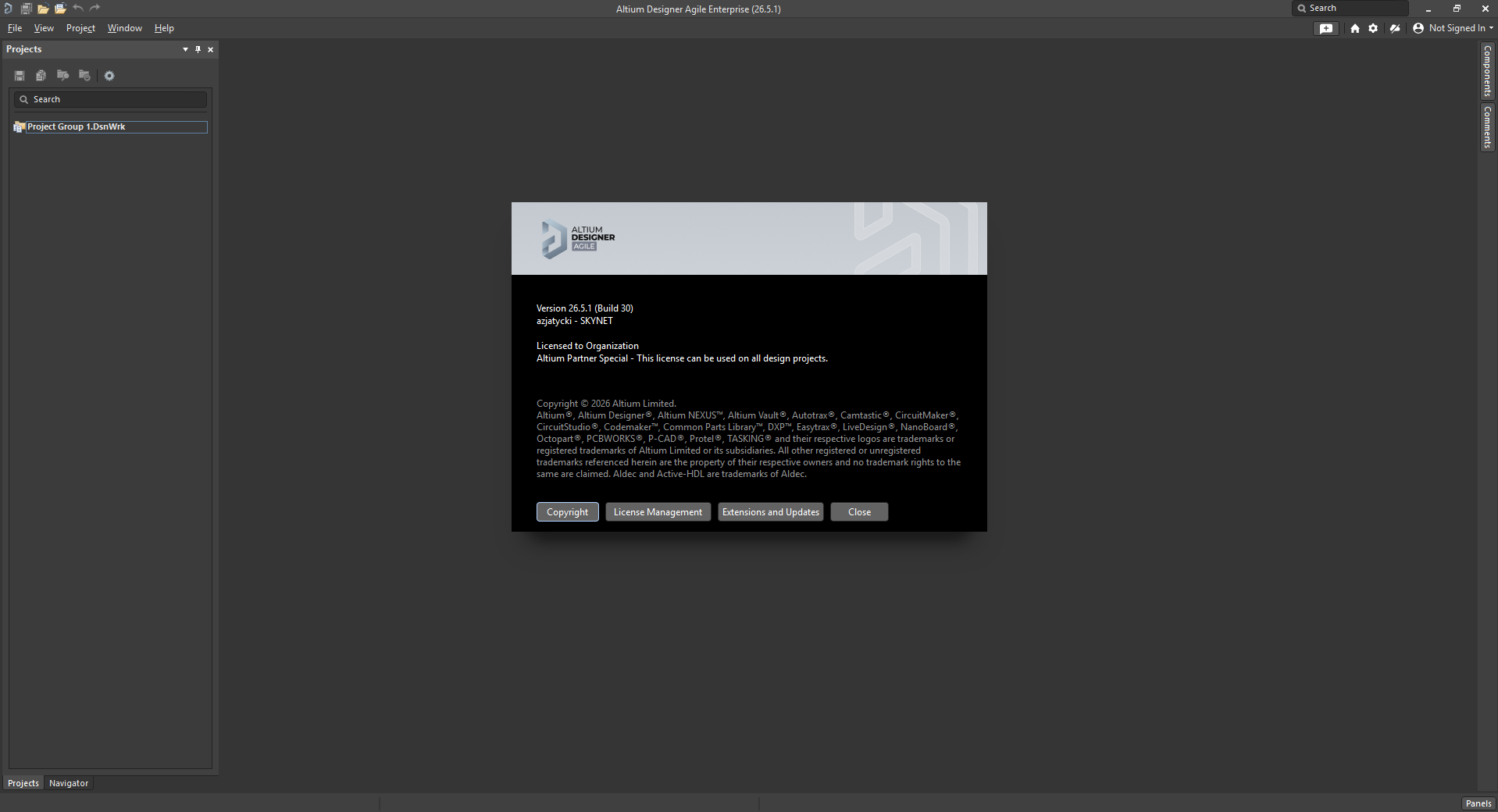Open the Help menu

pyautogui.click(x=164, y=28)
